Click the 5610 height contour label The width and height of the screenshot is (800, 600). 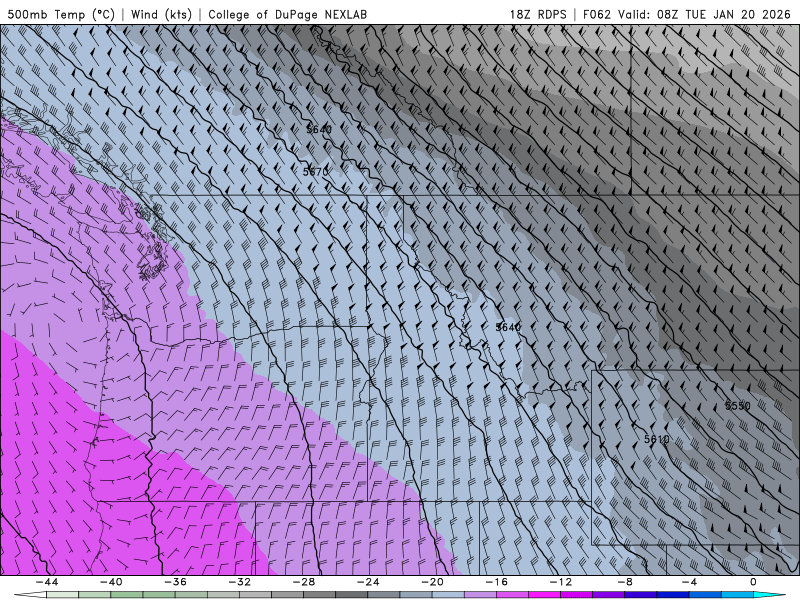[x=657, y=439]
